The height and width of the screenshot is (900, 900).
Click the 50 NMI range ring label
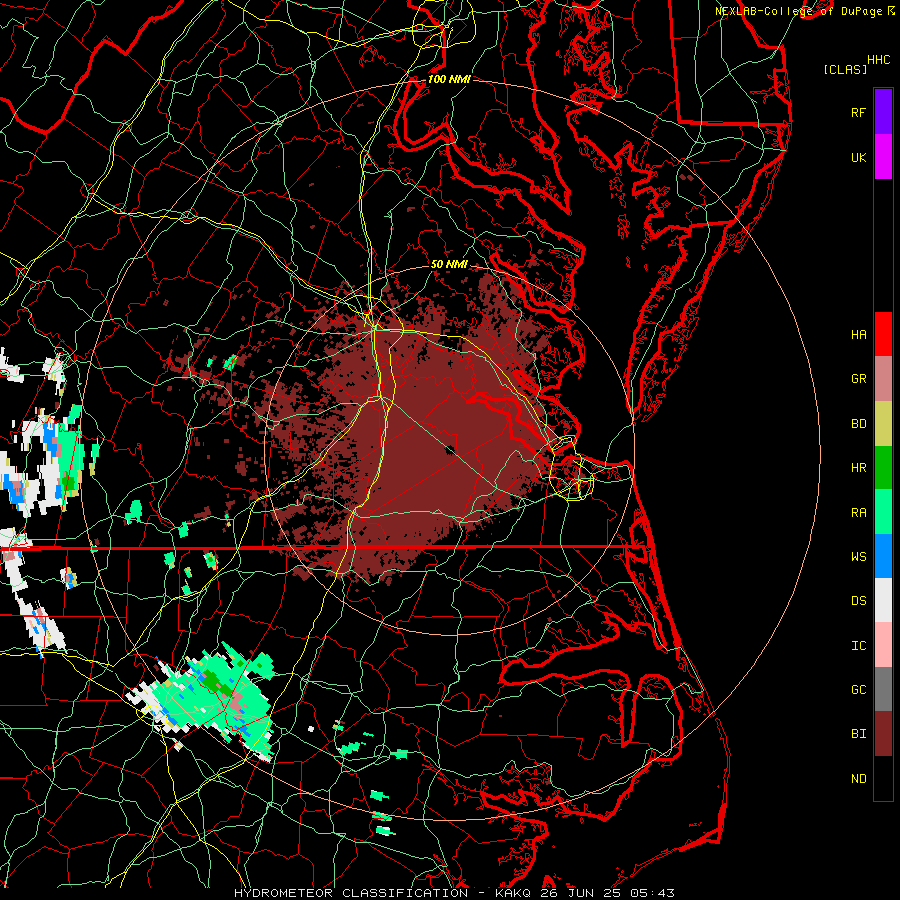pos(449,264)
